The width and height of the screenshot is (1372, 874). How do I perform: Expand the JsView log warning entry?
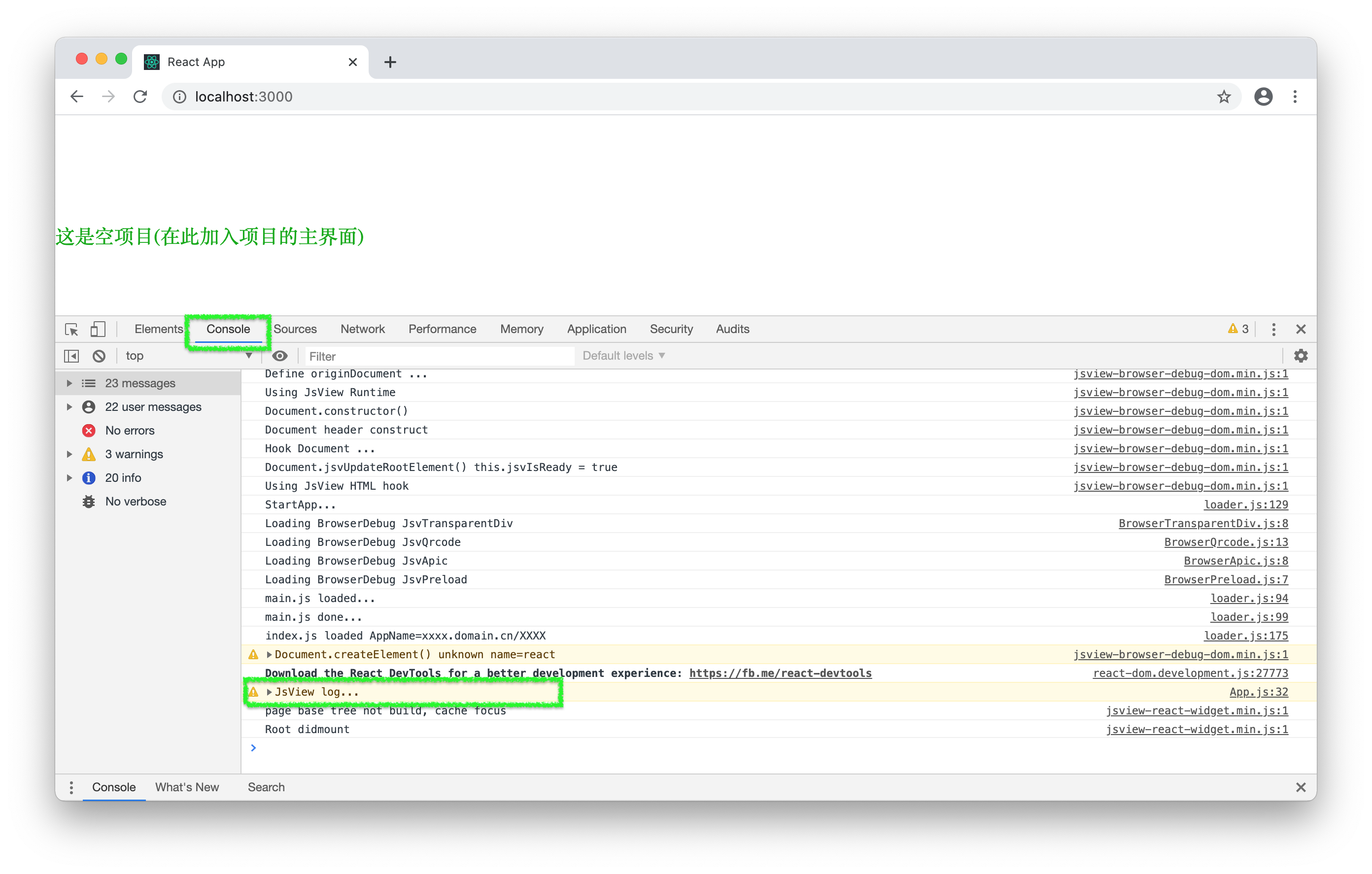(270, 692)
